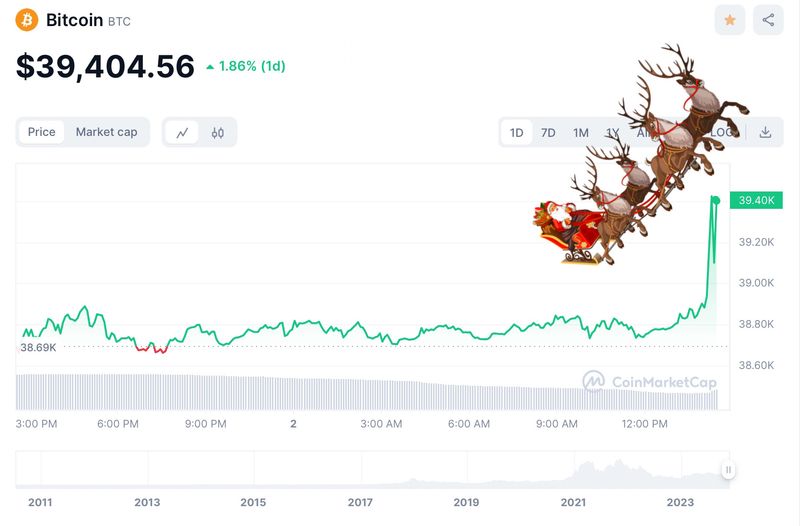
Task: Click the green endpoint dot on chart
Action: (x=716, y=201)
